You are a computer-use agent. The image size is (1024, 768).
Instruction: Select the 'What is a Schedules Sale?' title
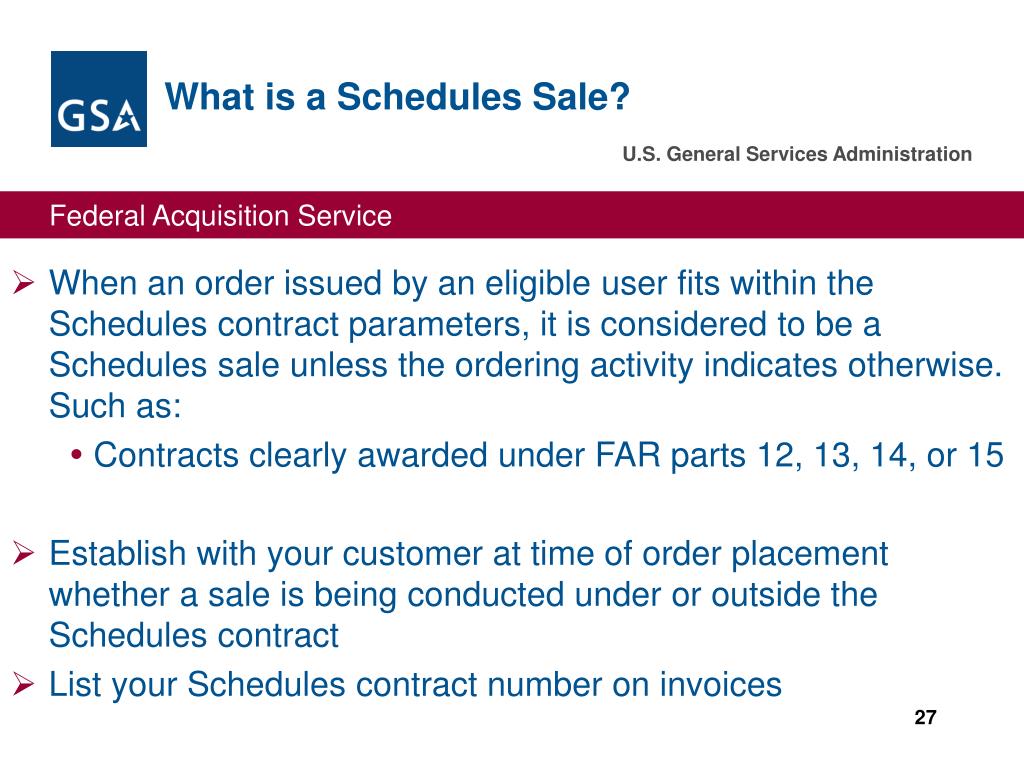[397, 97]
